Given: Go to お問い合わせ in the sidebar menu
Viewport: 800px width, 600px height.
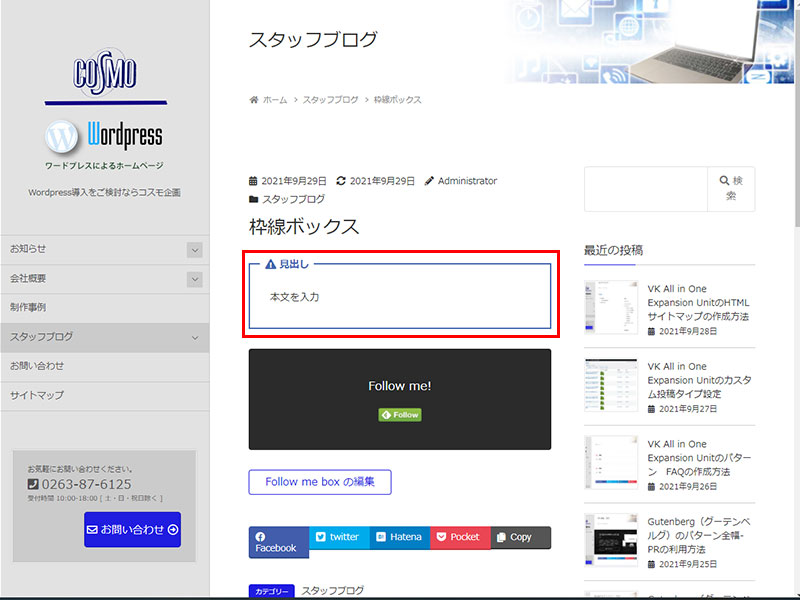Looking at the screenshot, I should point(37,366).
